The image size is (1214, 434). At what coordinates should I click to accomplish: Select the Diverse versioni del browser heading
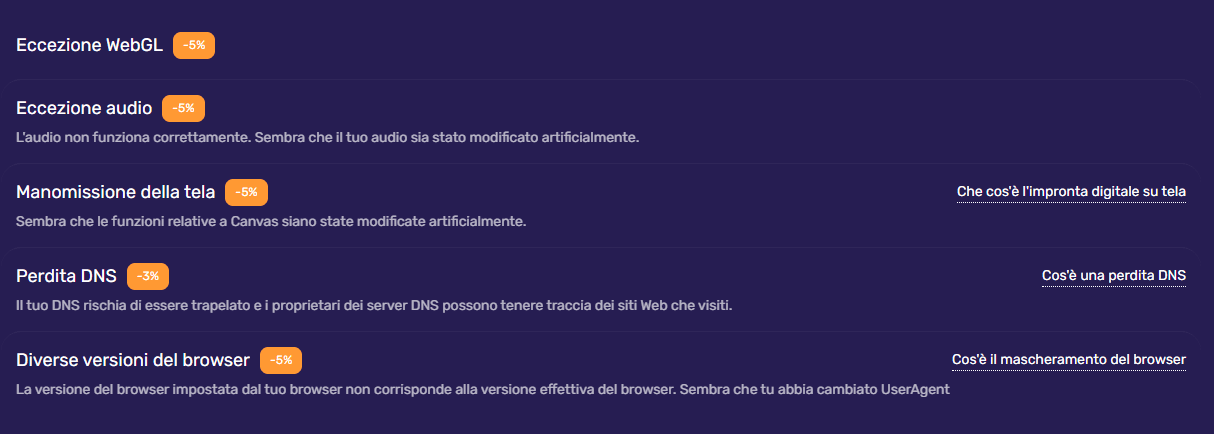[x=133, y=359]
